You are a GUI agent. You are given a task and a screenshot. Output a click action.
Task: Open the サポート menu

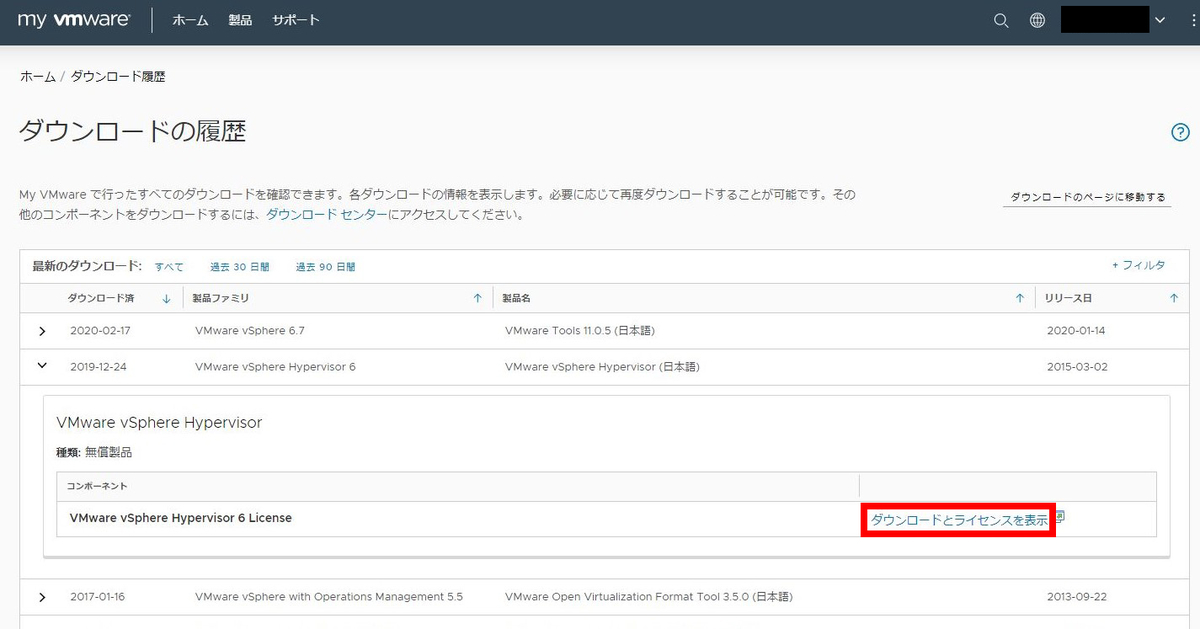point(295,19)
